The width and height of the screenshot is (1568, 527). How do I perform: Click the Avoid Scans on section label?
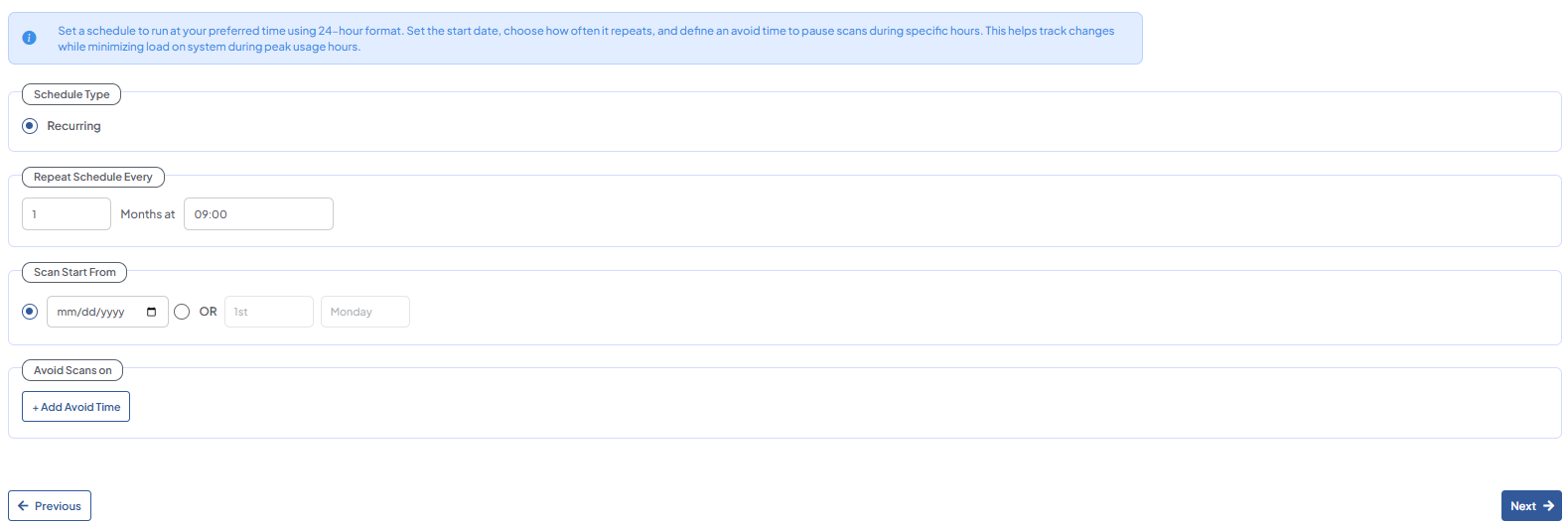click(x=72, y=370)
